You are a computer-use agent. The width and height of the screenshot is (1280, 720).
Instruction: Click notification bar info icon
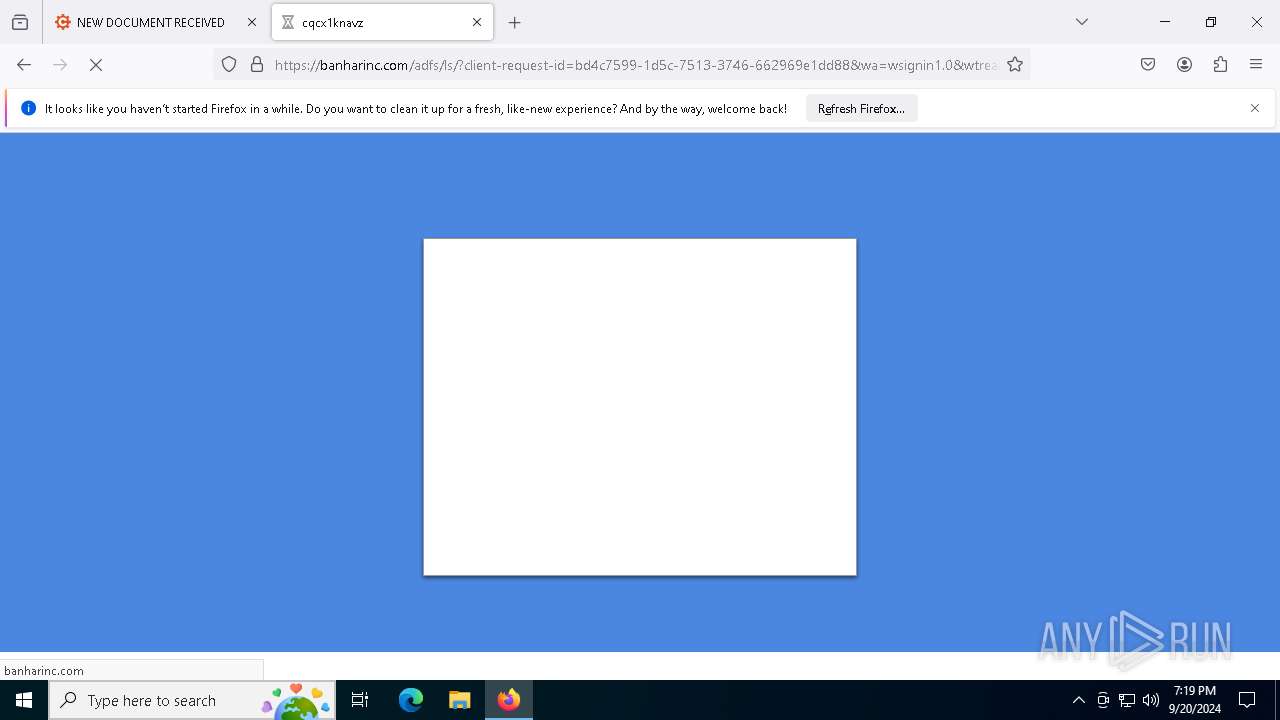pyautogui.click(x=28, y=108)
